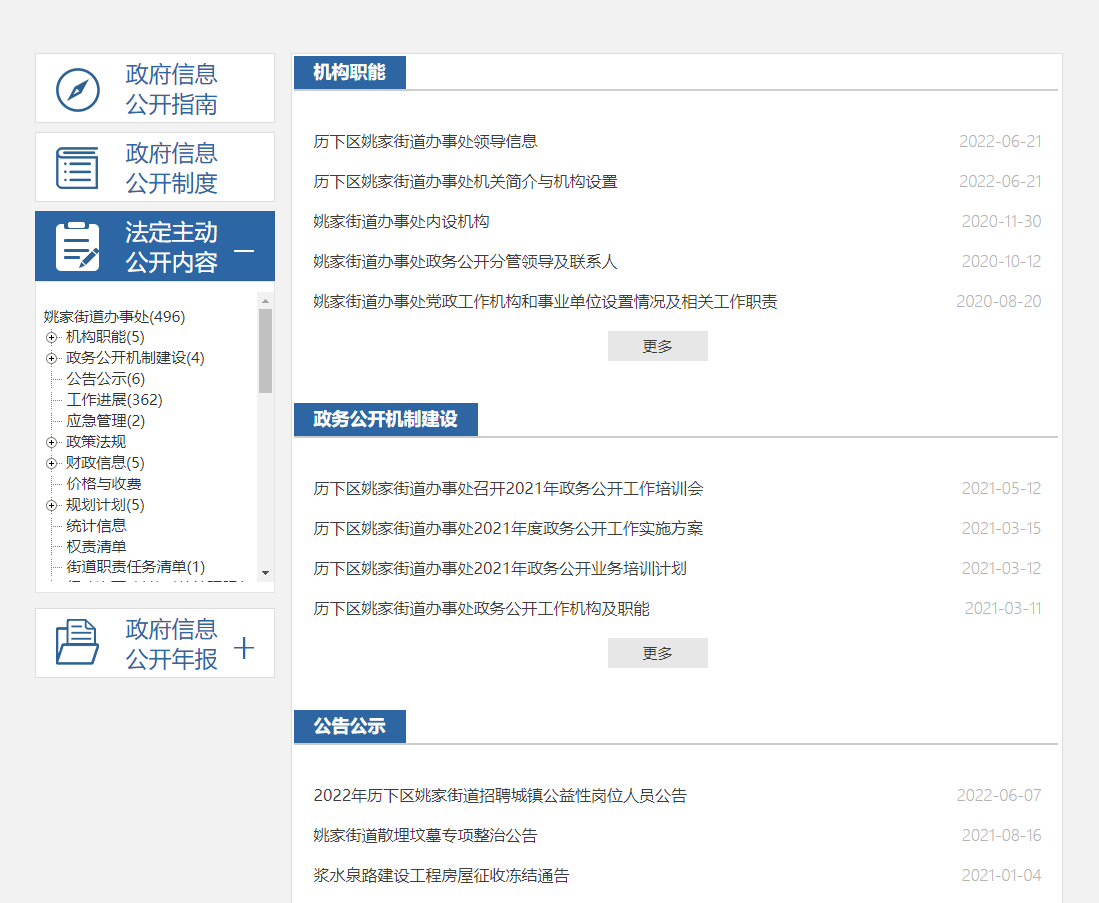This screenshot has height=903, width=1099.
Task: Expand the 政务公开机制建设(4) tree node
Action: point(51,358)
